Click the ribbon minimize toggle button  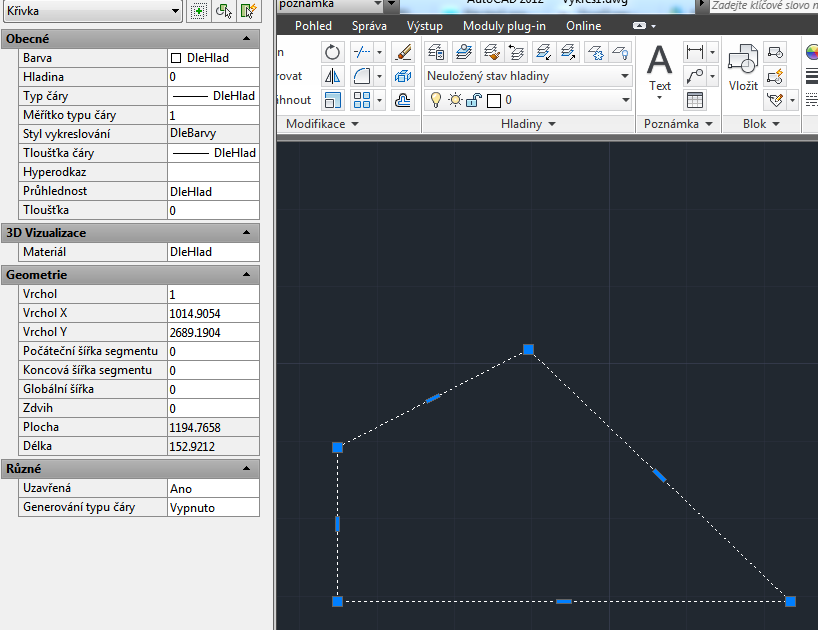[639, 26]
